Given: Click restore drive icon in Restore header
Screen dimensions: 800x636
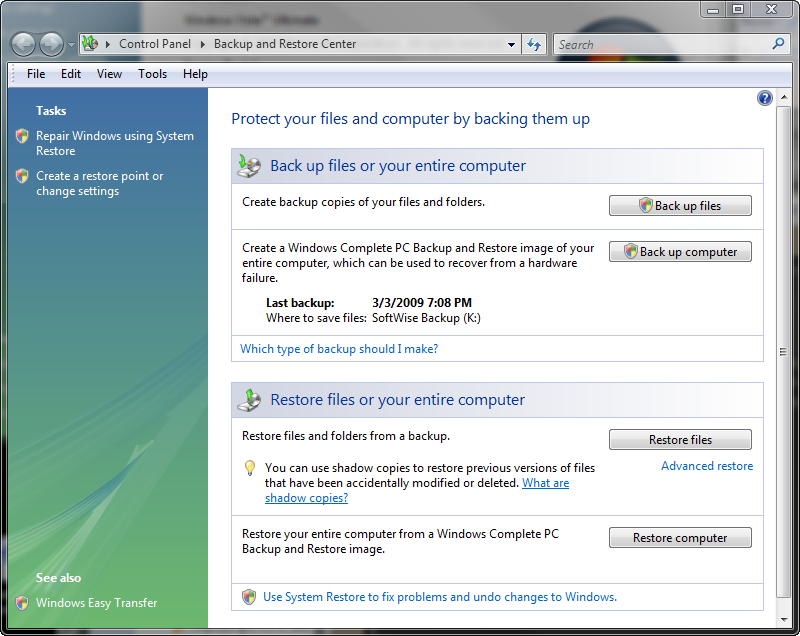Looking at the screenshot, I should coord(249,400).
